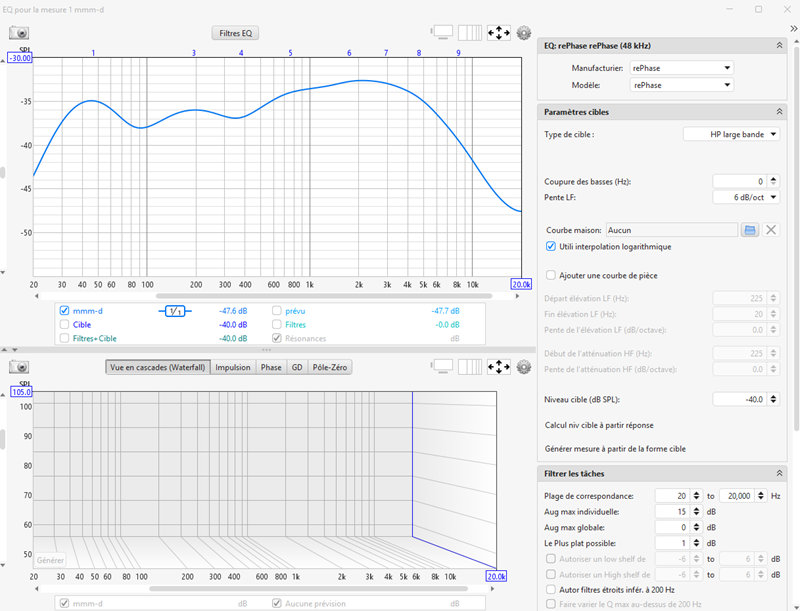
Task: Clear the Courbe maison selection
Action: [771, 230]
